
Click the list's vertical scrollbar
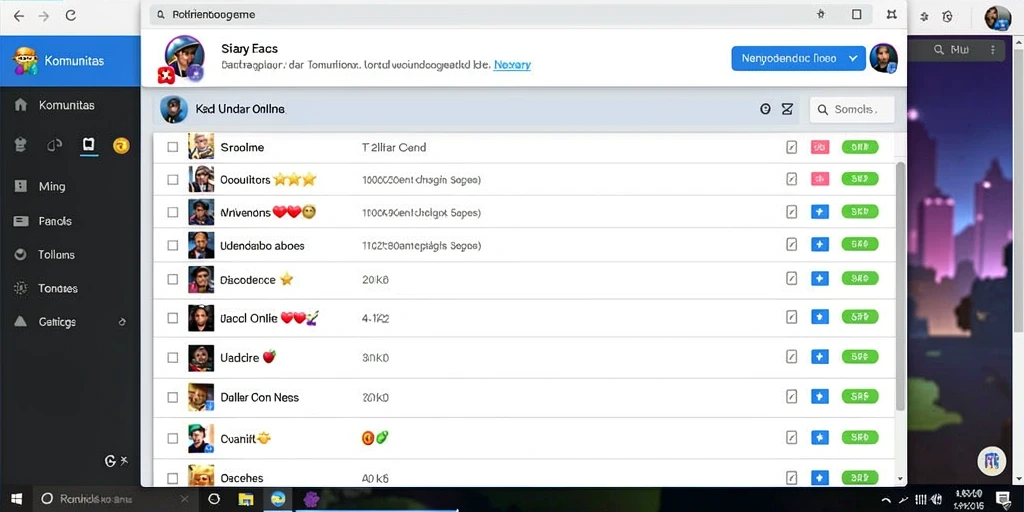901,287
